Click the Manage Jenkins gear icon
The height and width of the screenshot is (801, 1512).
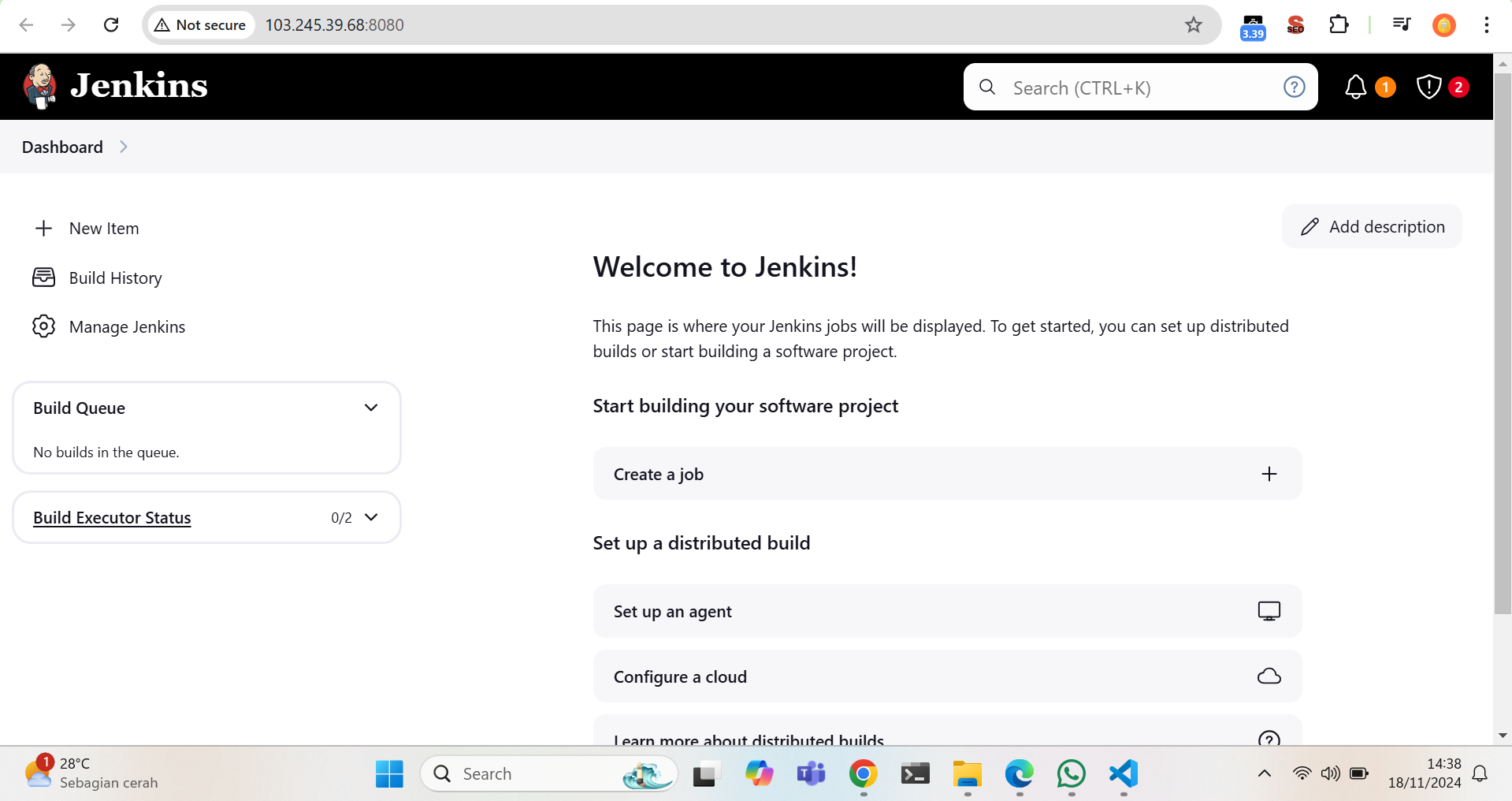pyautogui.click(x=43, y=326)
